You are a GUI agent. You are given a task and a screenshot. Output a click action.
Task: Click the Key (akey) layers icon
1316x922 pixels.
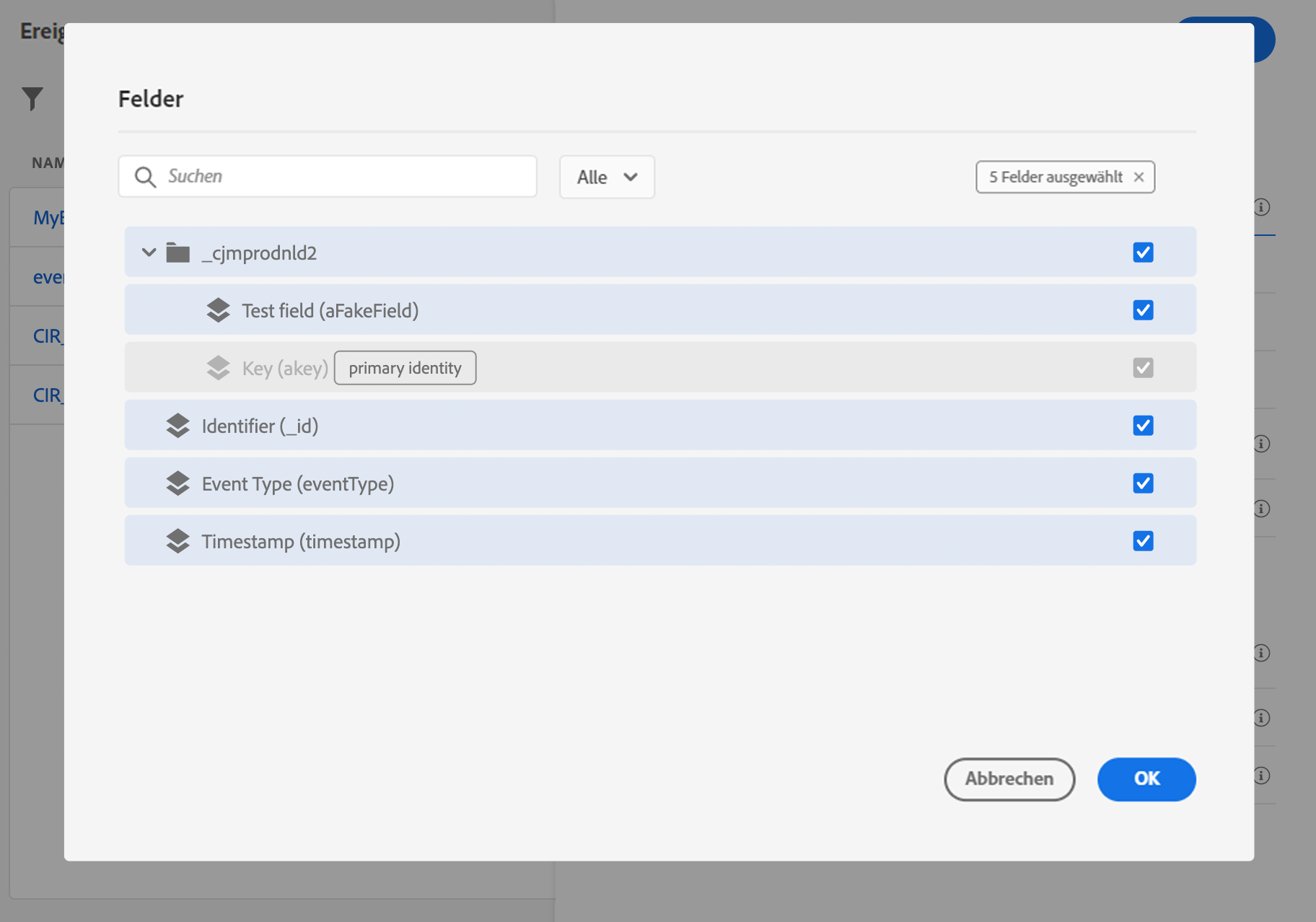(218, 368)
